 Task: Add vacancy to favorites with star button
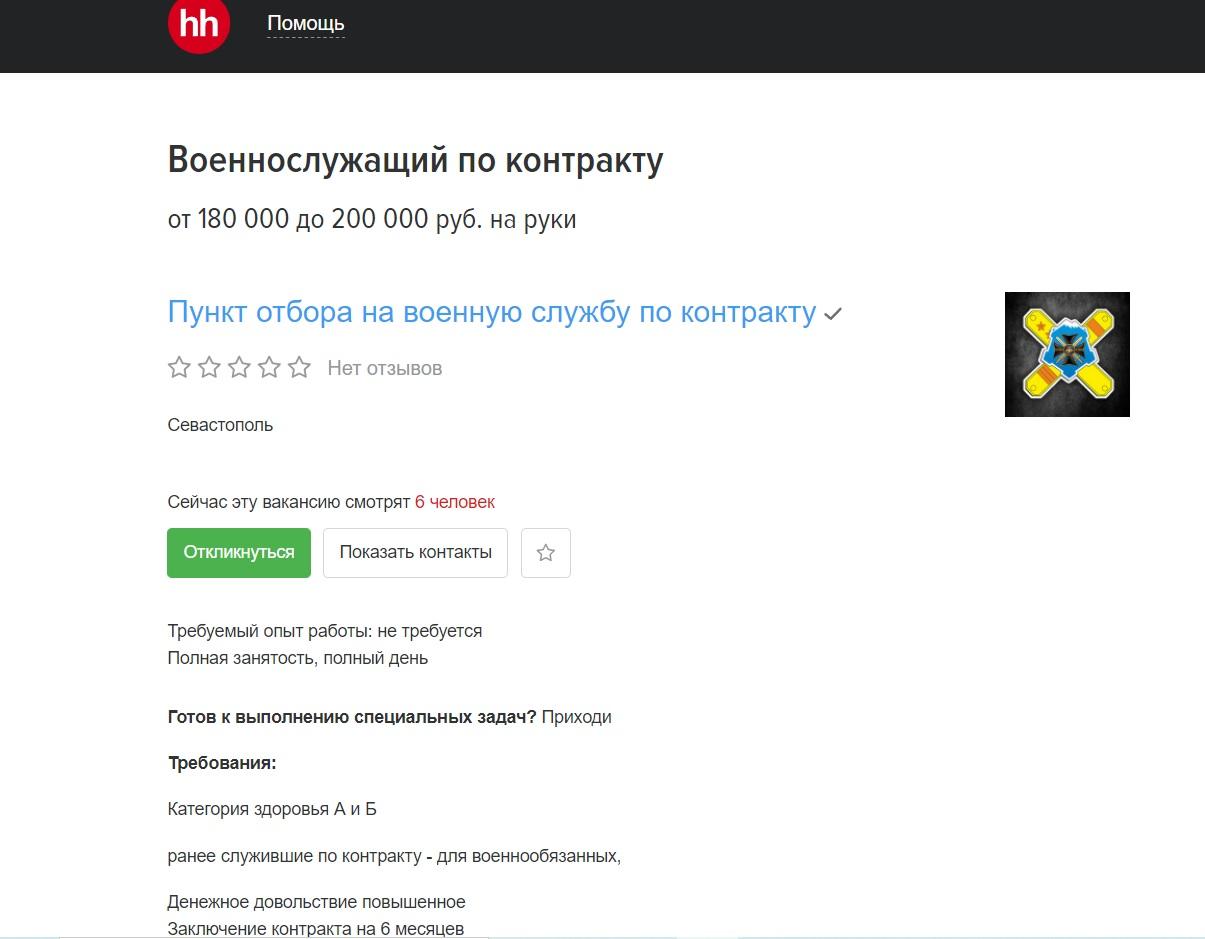click(x=545, y=552)
